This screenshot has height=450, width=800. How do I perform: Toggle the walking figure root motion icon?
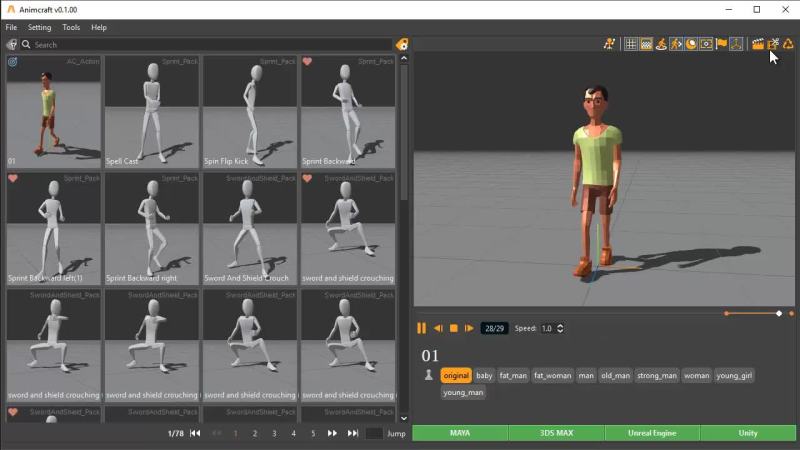tap(676, 44)
